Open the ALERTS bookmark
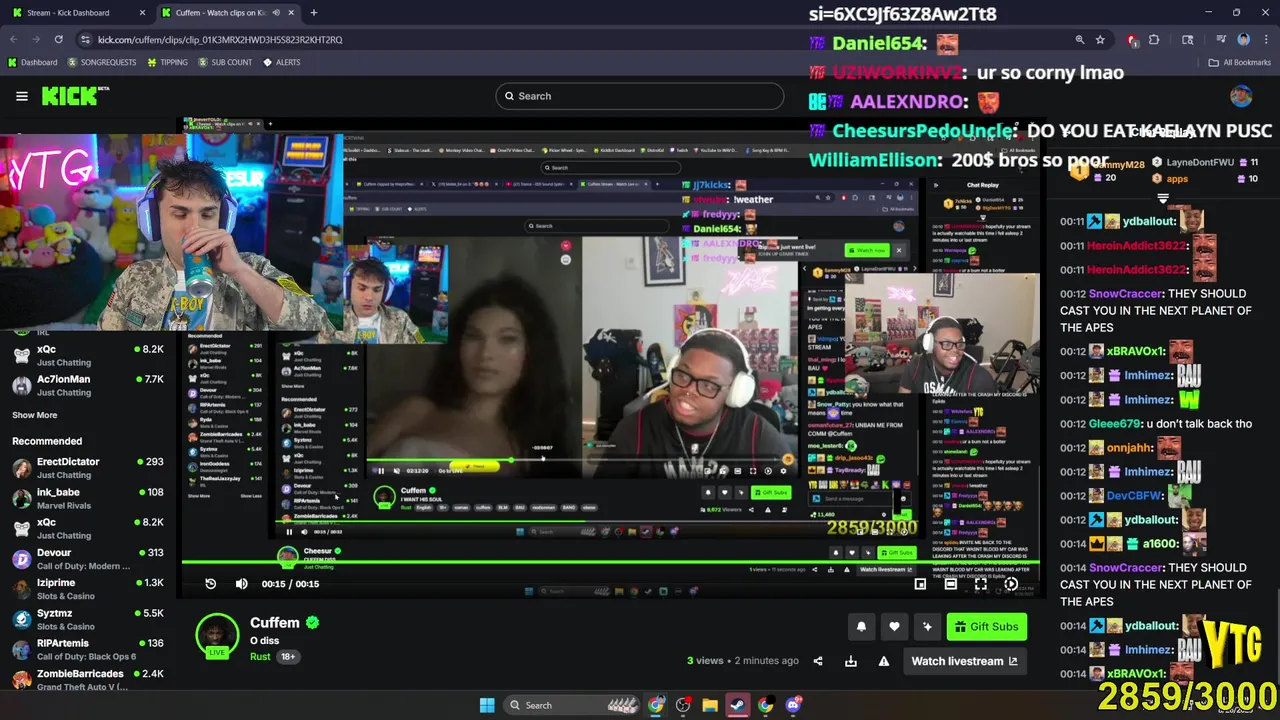This screenshot has height=720, width=1280. click(x=282, y=62)
